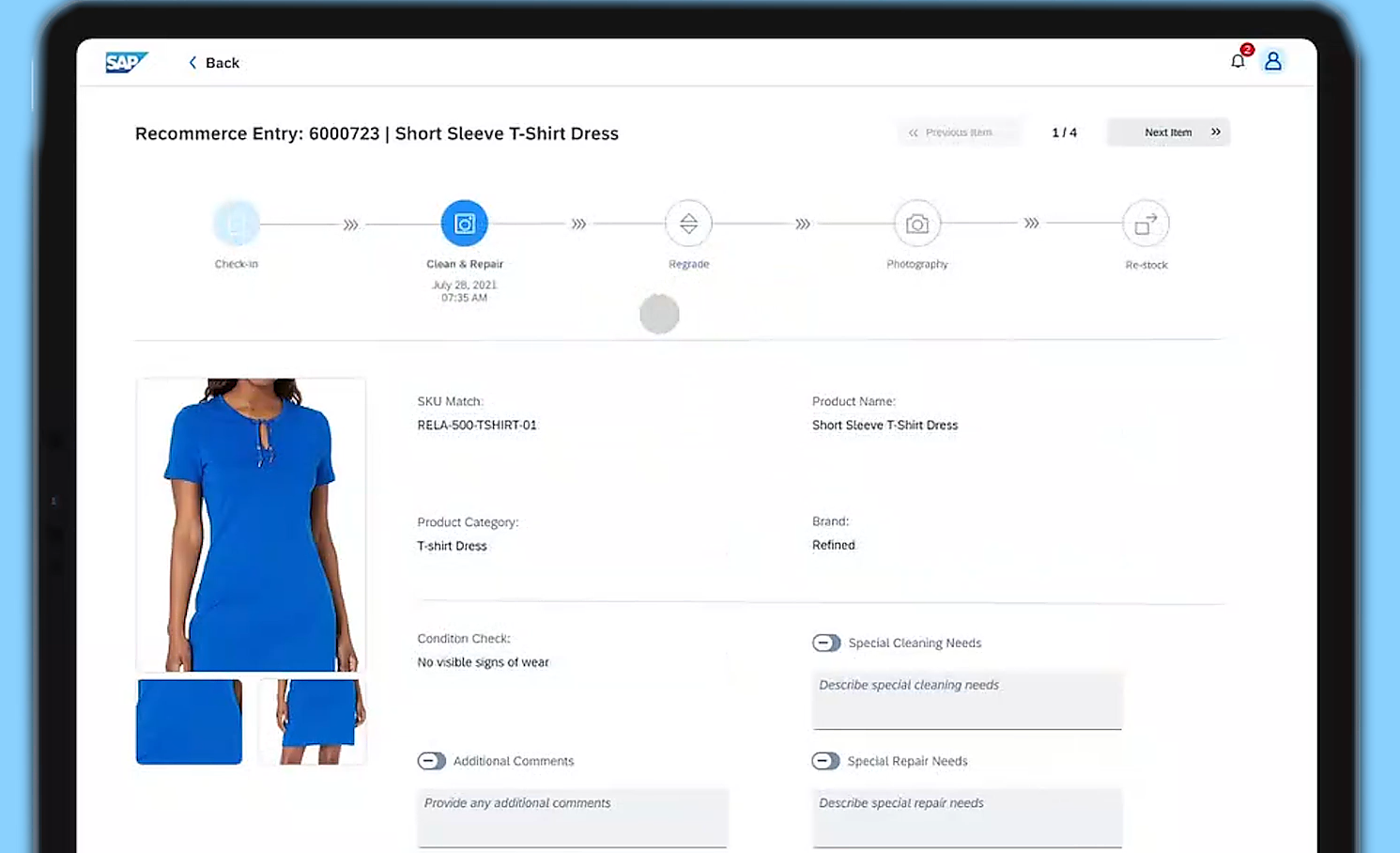Go back using the Back button

(214, 63)
